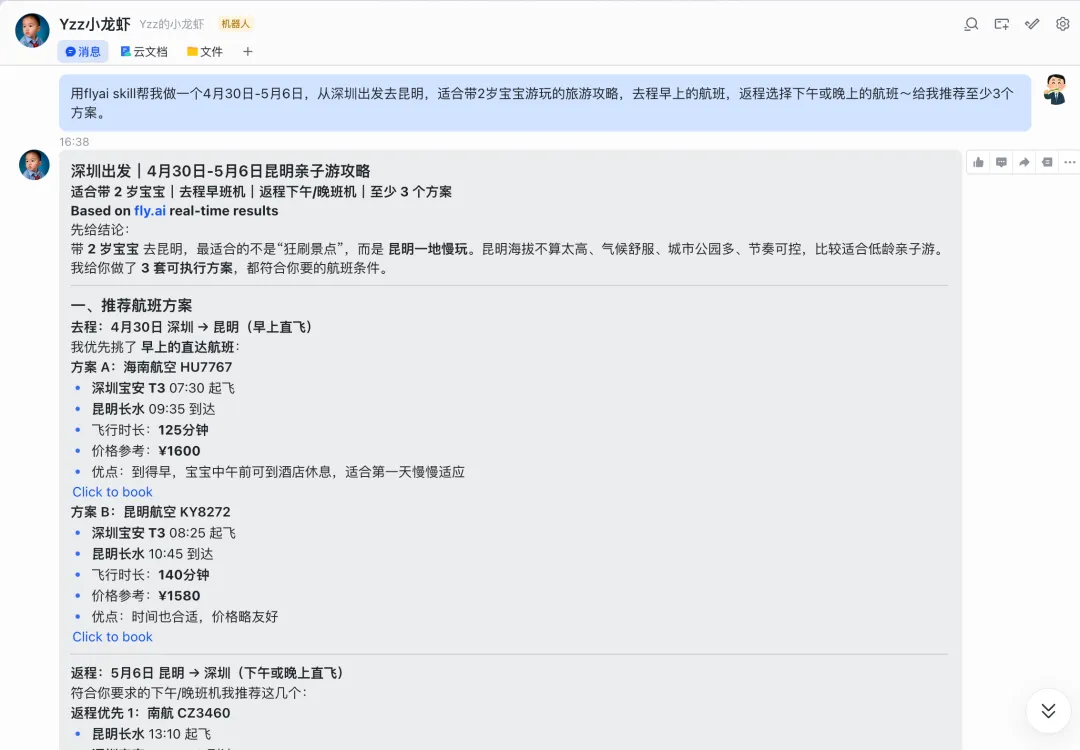Click the 深圳宝安 T3 07:30 起飞 line
Screen dimensions: 1080x750
pyautogui.click(x=163, y=388)
